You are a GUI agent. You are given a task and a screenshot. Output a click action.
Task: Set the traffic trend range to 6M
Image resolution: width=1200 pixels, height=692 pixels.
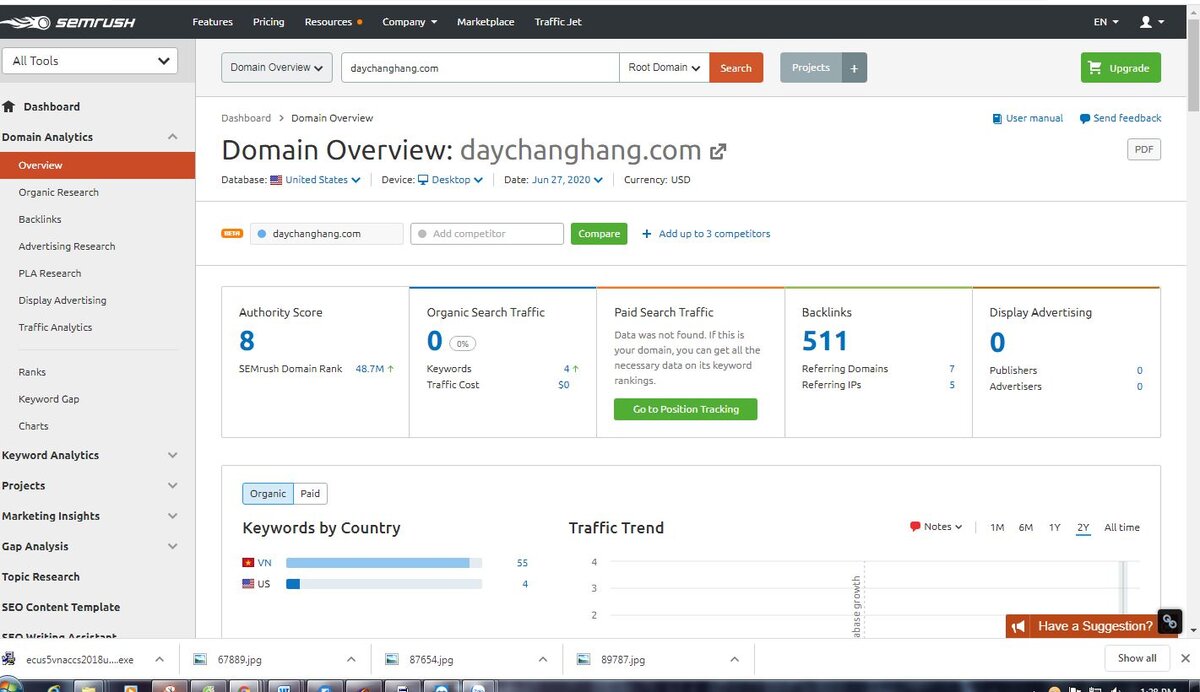(x=1026, y=527)
